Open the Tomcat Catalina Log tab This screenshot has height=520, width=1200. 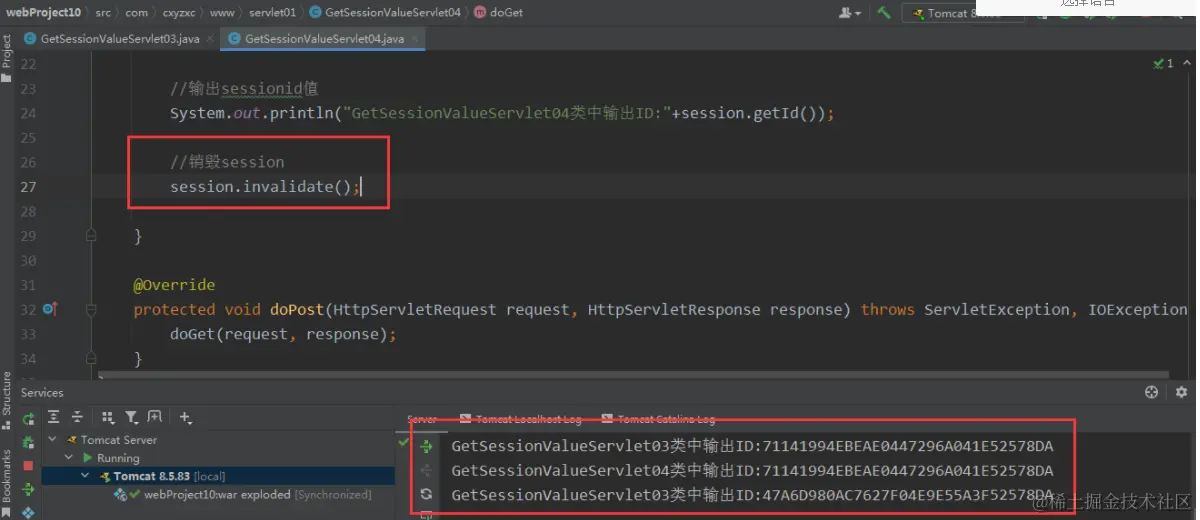[657, 419]
